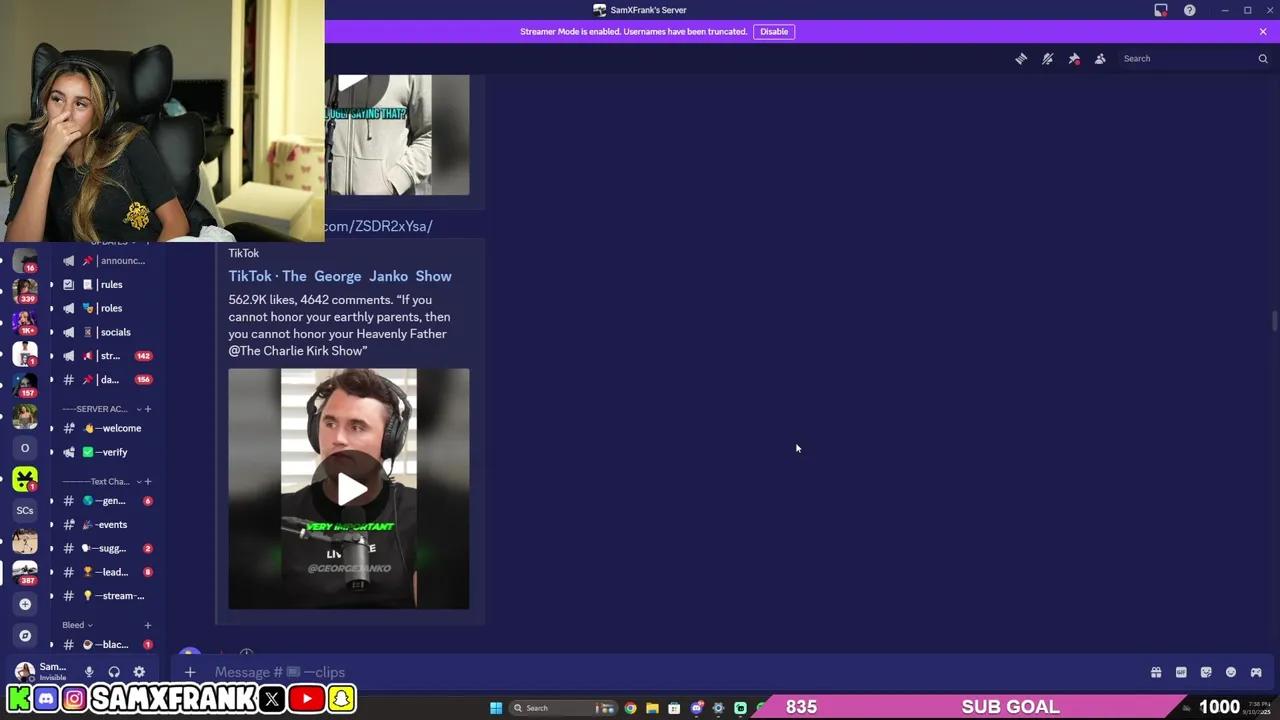The width and height of the screenshot is (1280, 720).
Task: Open the suggestions channel with 2 mentions
Action: [107, 549]
